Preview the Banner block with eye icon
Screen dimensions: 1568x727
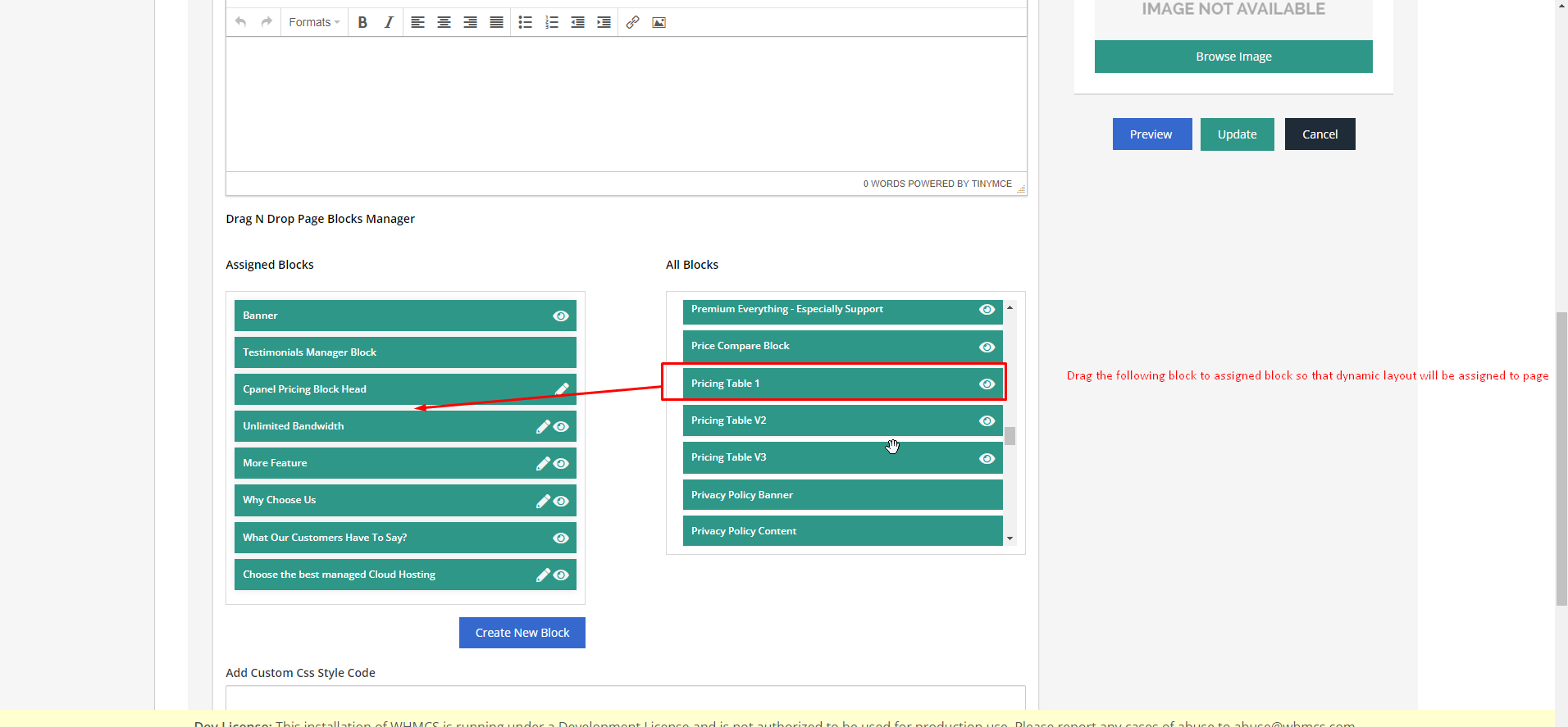(x=561, y=316)
